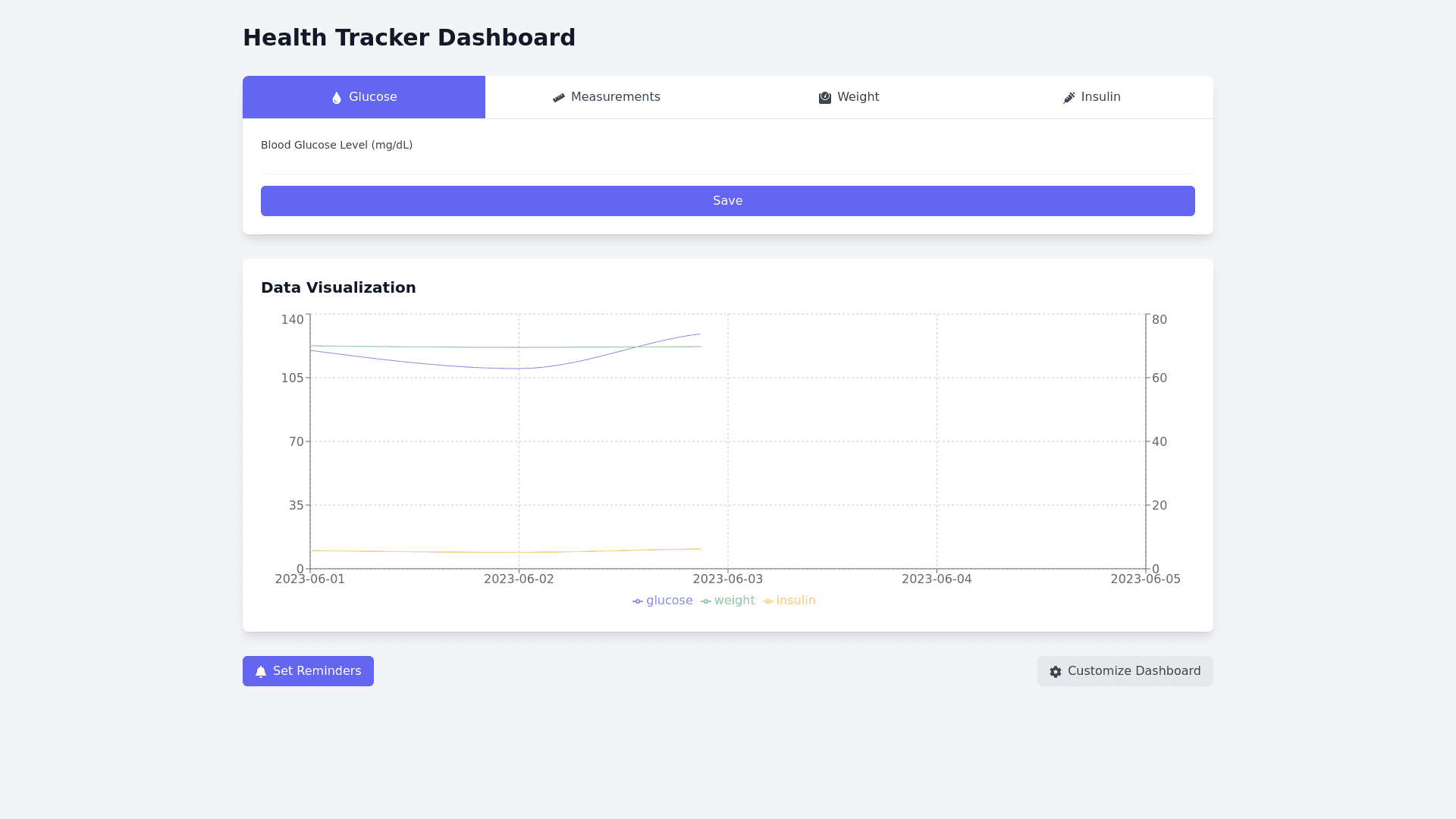Switch to the Measurements tab

click(x=607, y=97)
